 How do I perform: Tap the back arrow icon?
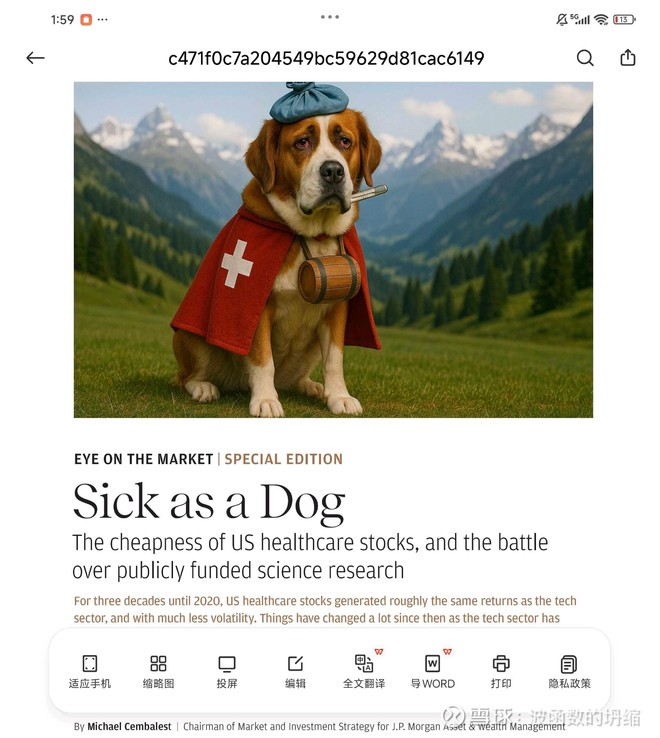pos(35,58)
